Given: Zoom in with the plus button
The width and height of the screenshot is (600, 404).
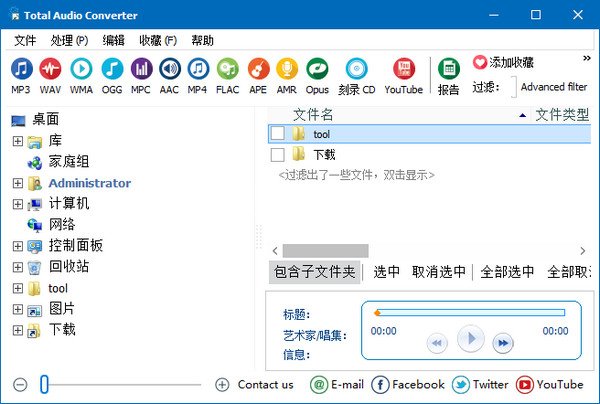Looking at the screenshot, I should (x=222, y=384).
